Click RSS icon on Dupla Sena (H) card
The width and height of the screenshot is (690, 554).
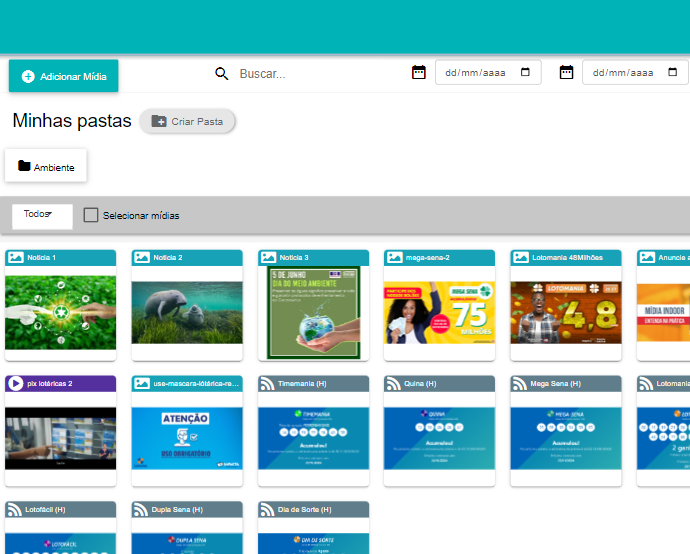coord(141,510)
